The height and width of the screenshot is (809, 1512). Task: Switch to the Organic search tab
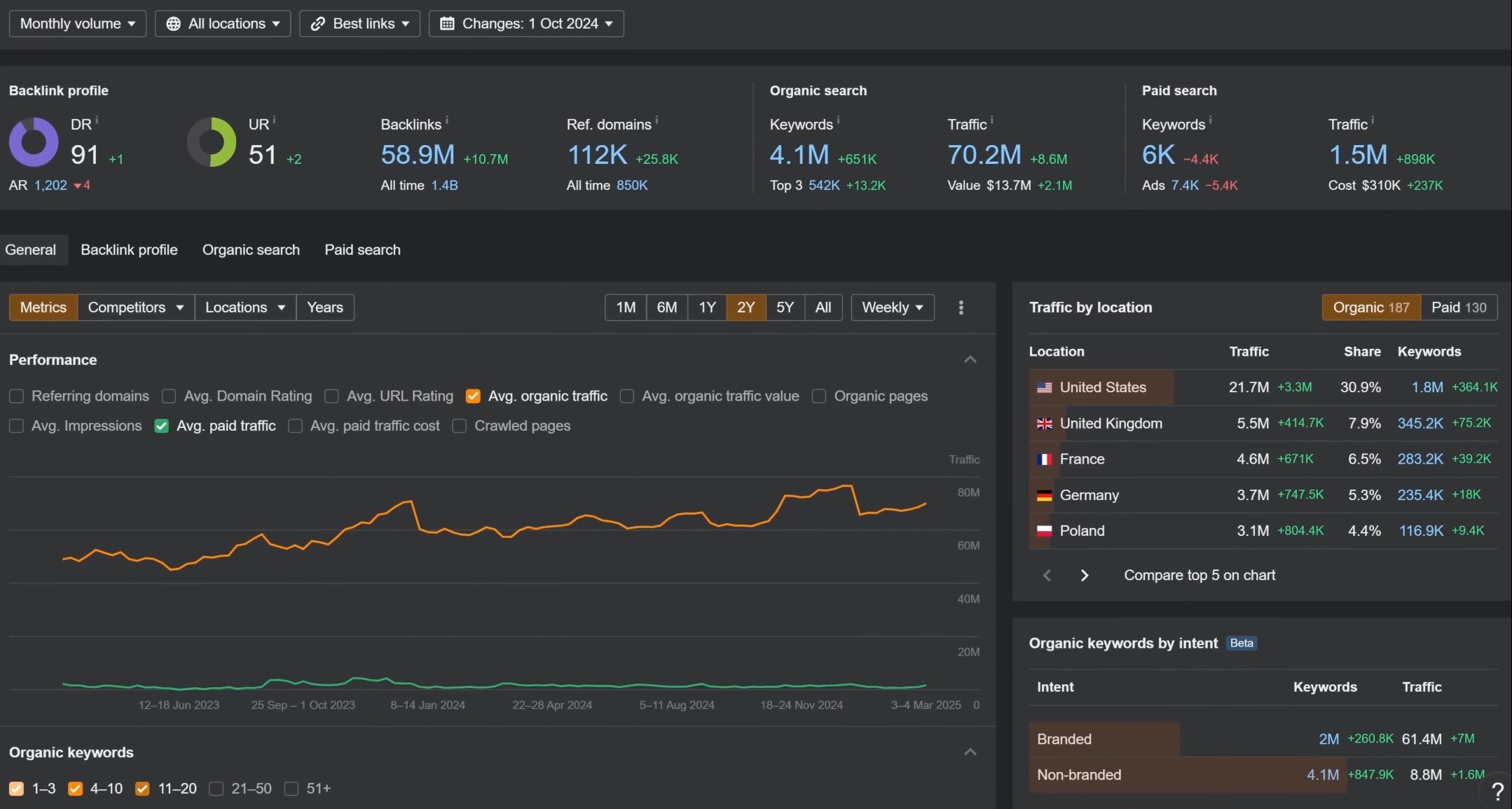251,250
